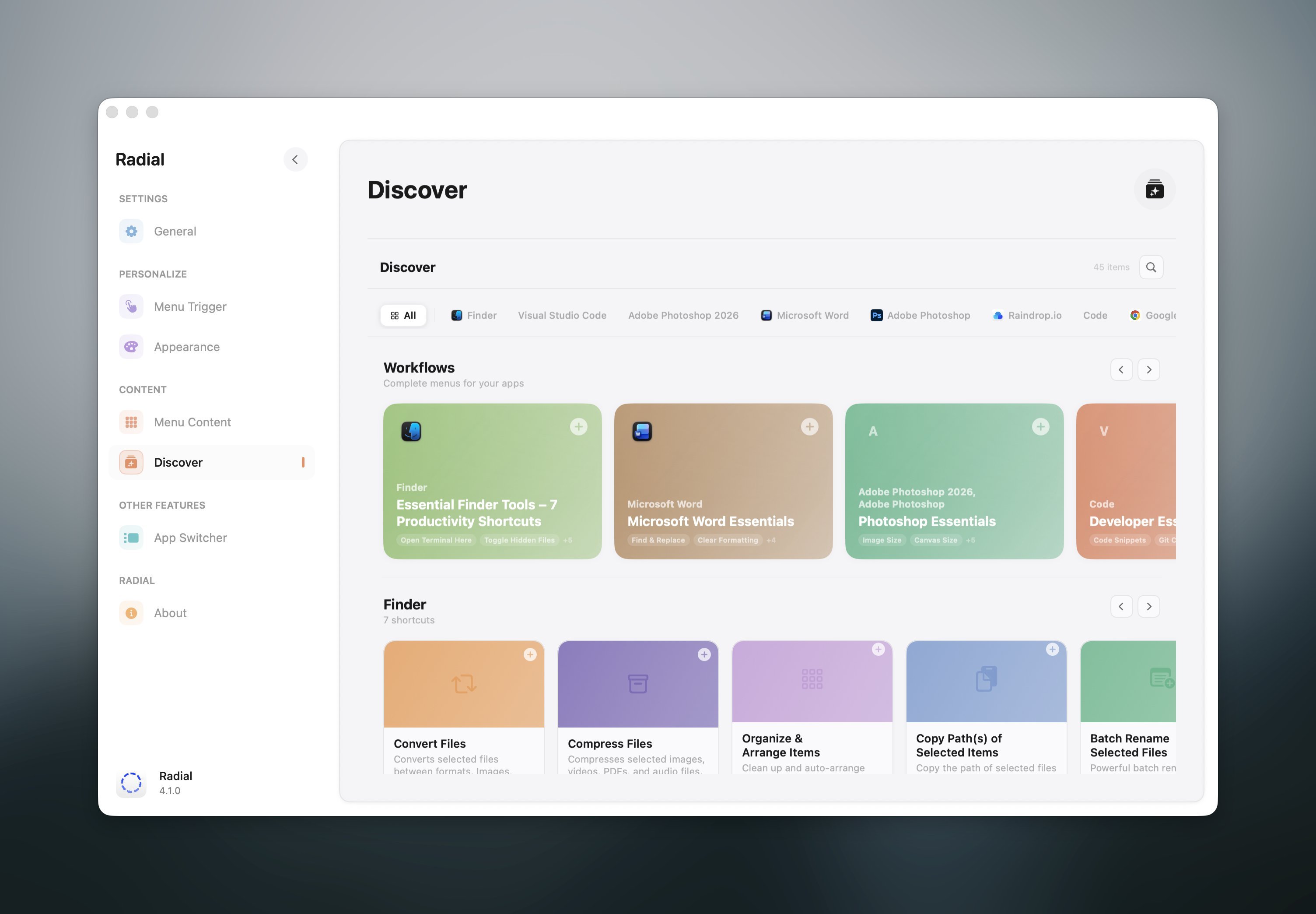Image resolution: width=1316 pixels, height=914 pixels.
Task: Open the App Switcher feature
Action: (x=131, y=537)
